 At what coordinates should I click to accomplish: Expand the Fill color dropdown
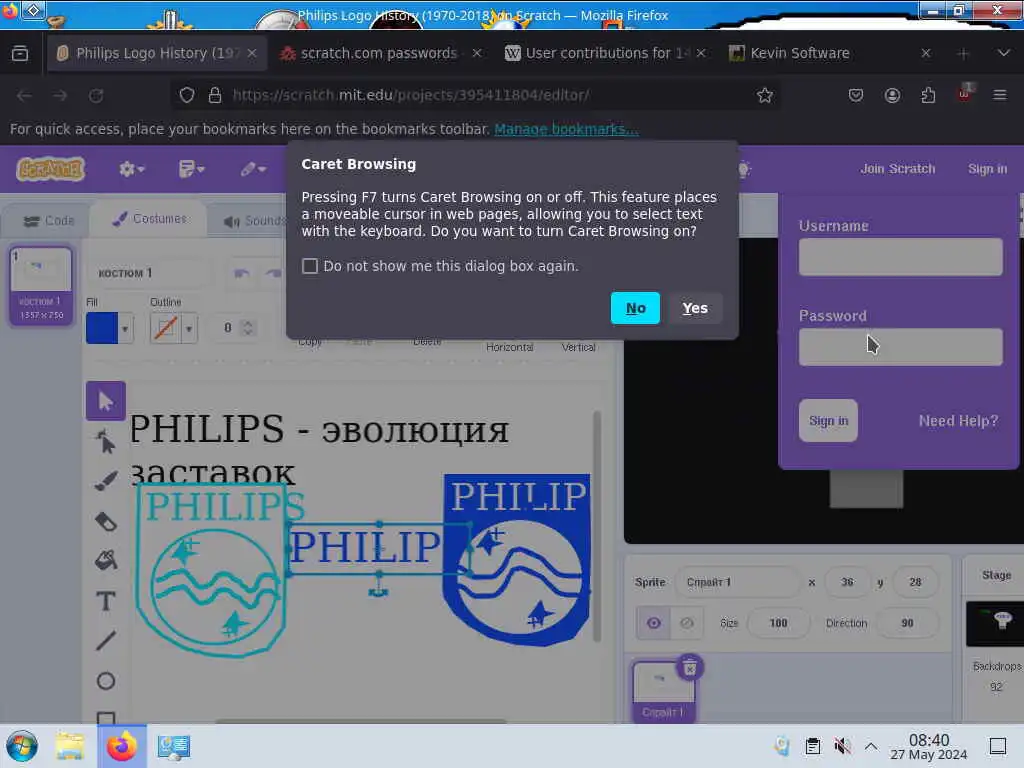coord(125,328)
